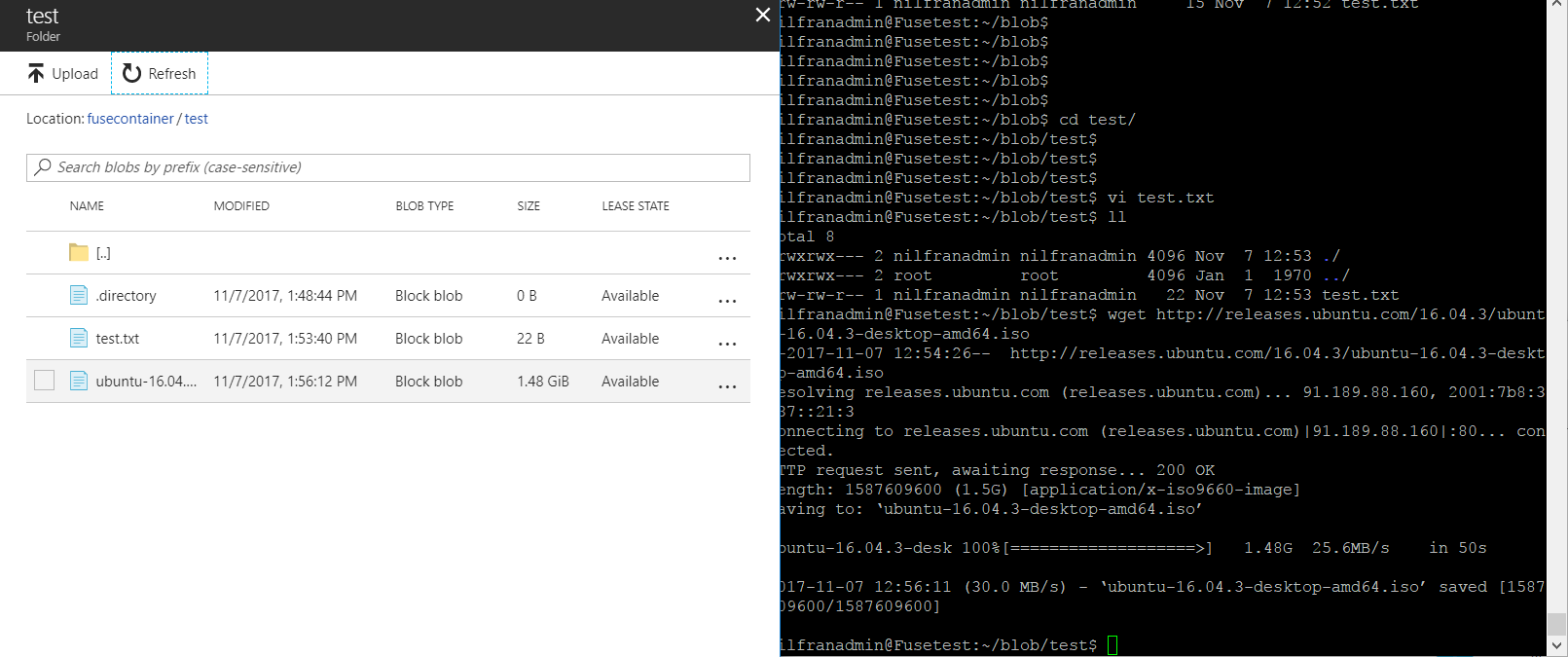Sort by LEASE STATE column header
The width and height of the screenshot is (1568, 657).
point(636,206)
